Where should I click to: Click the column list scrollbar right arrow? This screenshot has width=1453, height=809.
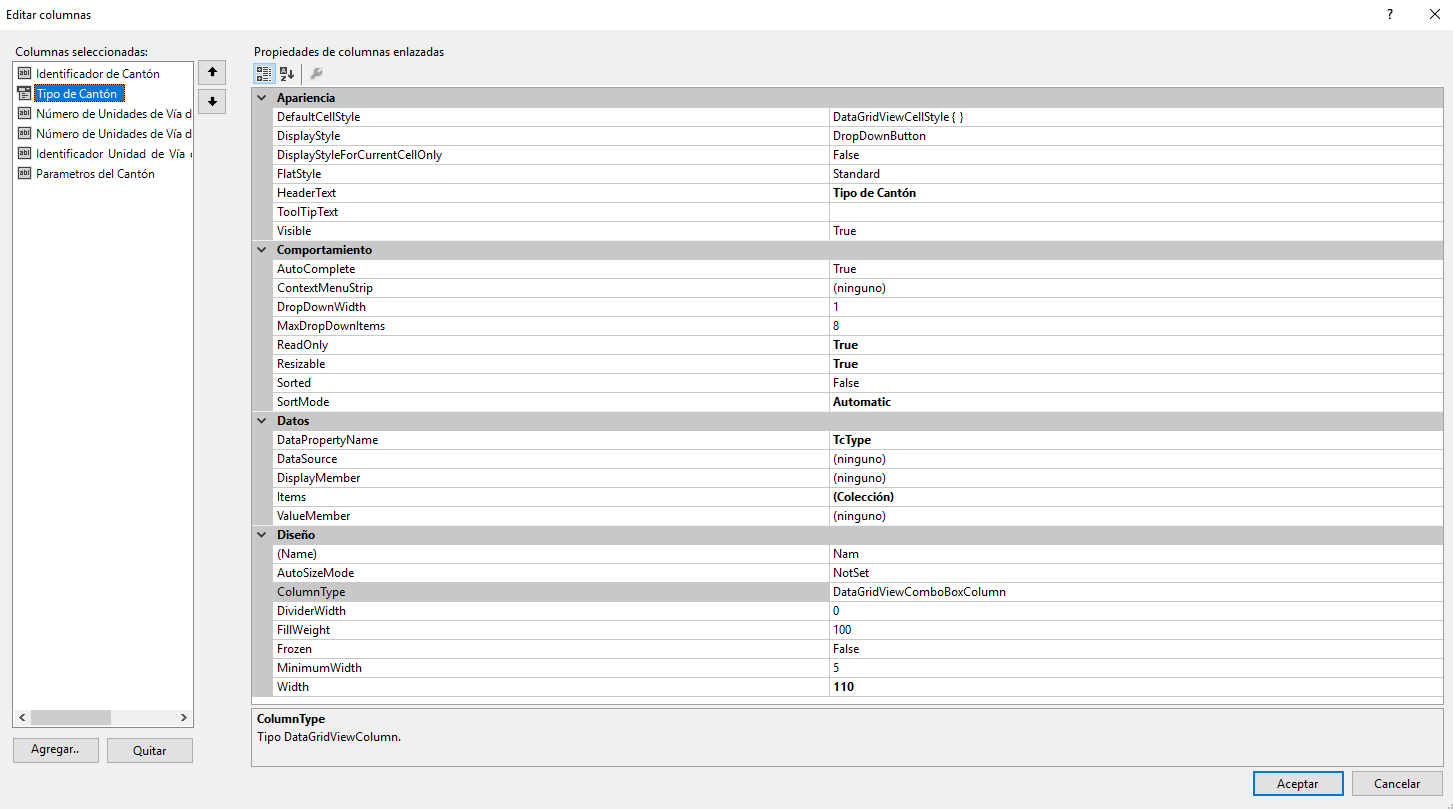coord(184,717)
